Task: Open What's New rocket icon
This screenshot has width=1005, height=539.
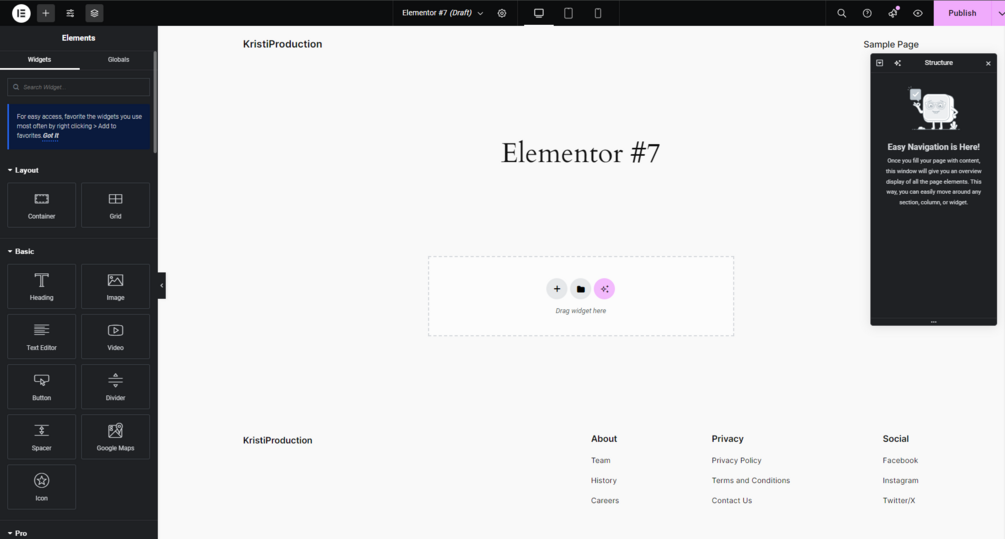Action: (x=893, y=13)
